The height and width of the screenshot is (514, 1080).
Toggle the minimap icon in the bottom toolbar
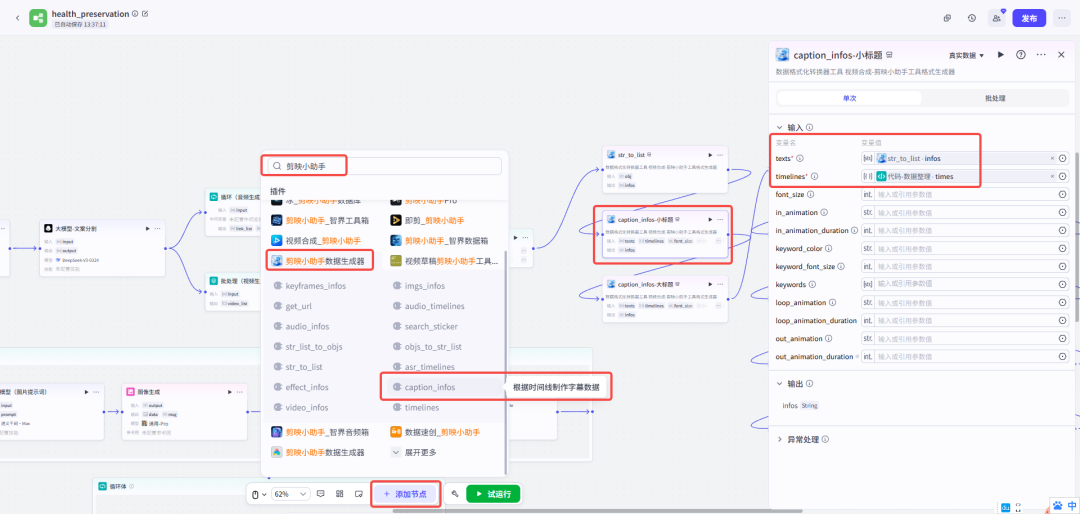pyautogui.click(x=359, y=494)
